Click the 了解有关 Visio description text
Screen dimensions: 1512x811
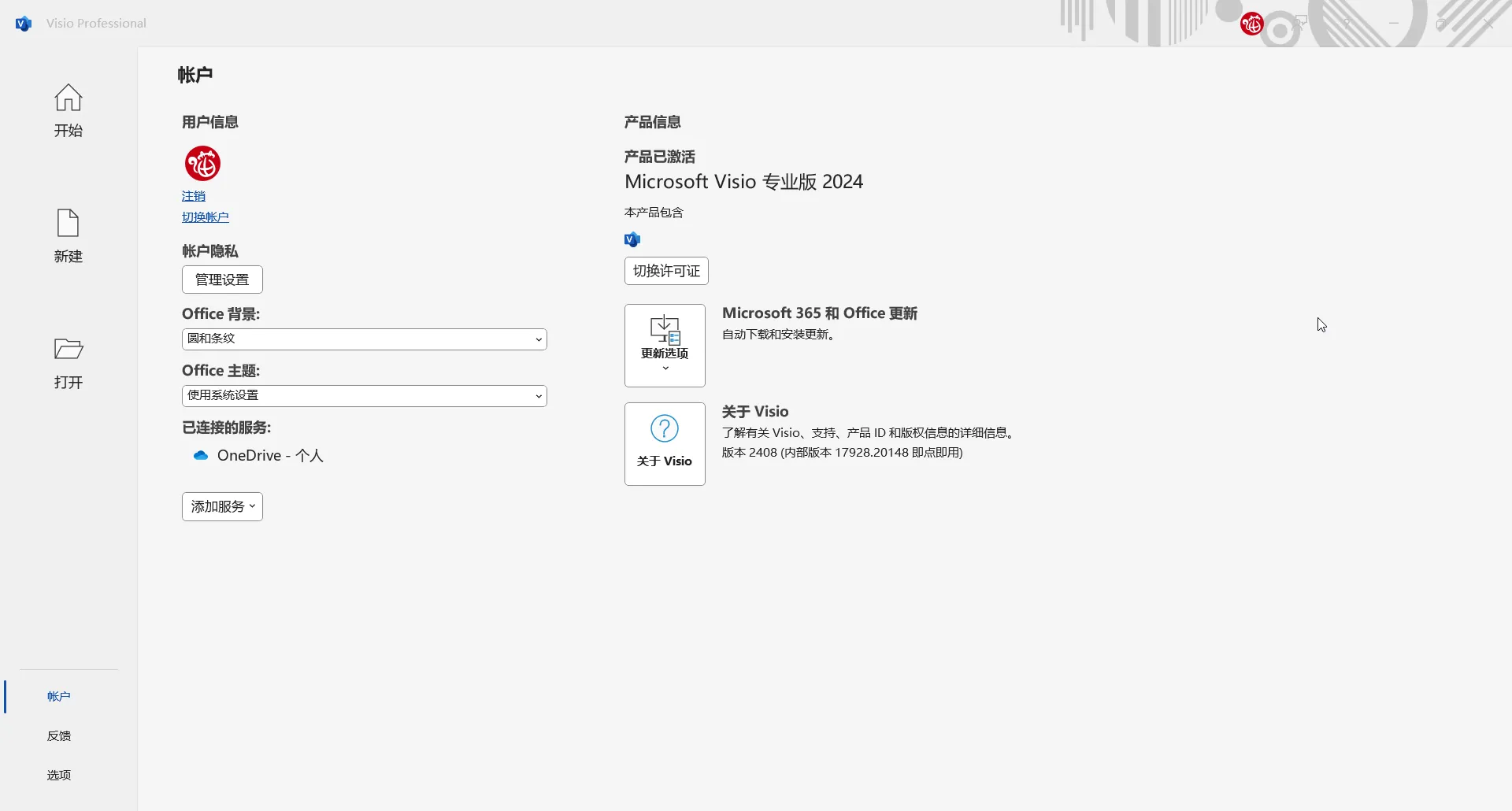pyautogui.click(x=869, y=433)
